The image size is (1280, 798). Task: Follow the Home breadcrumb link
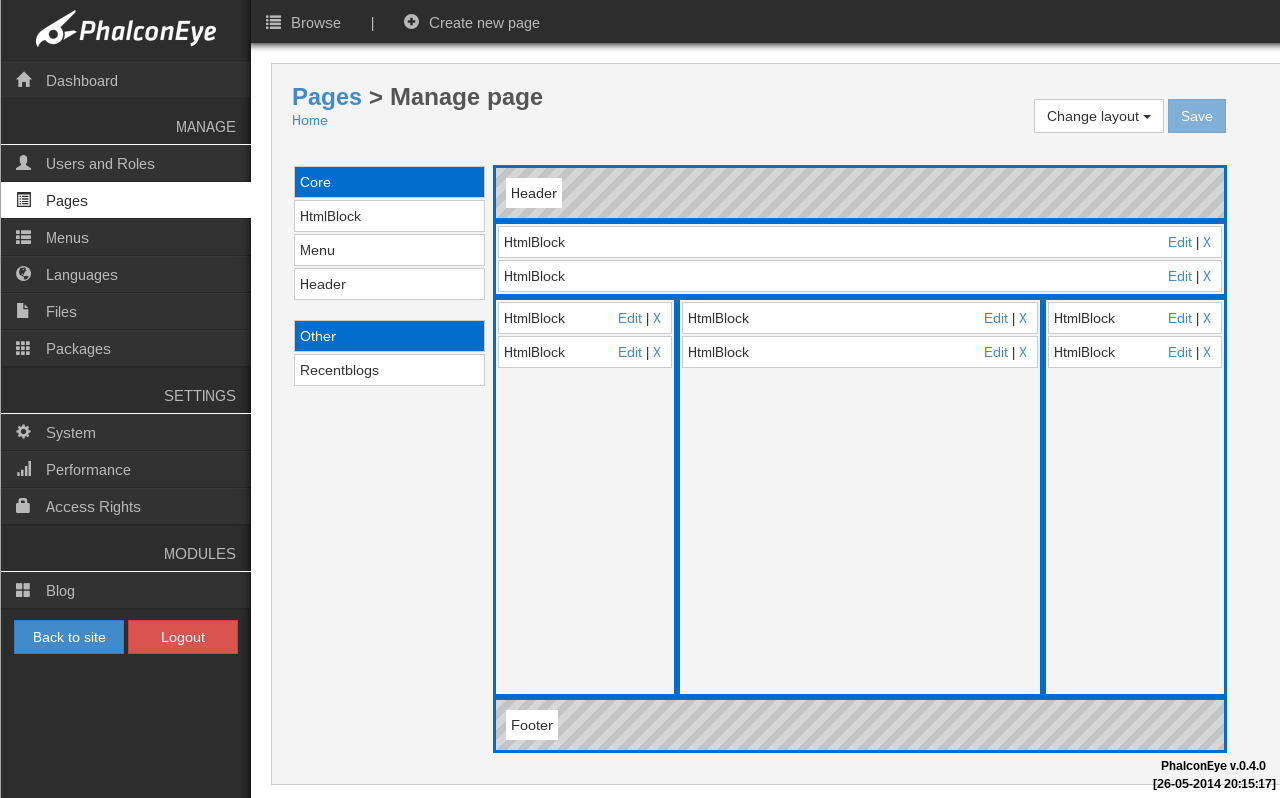tap(310, 120)
